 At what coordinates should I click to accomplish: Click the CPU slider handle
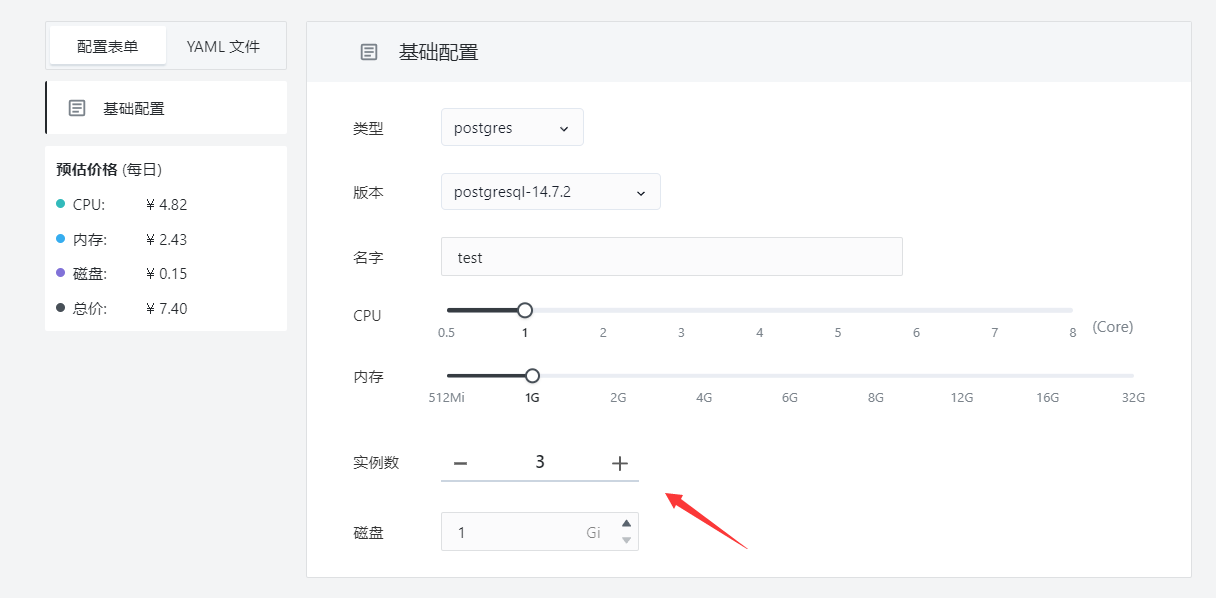pyautogui.click(x=525, y=310)
